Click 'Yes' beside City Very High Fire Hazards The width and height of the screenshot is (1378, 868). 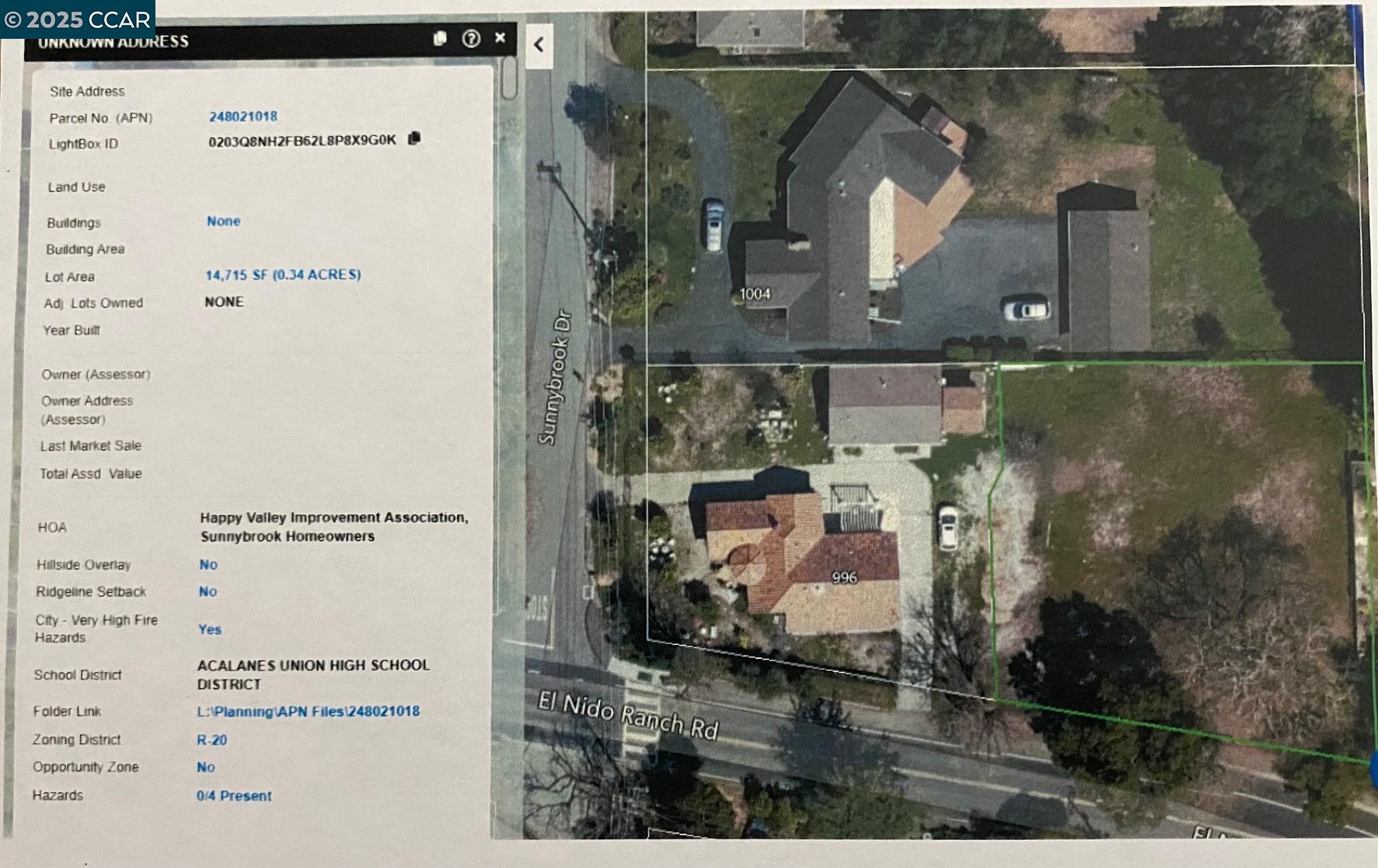coord(210,629)
